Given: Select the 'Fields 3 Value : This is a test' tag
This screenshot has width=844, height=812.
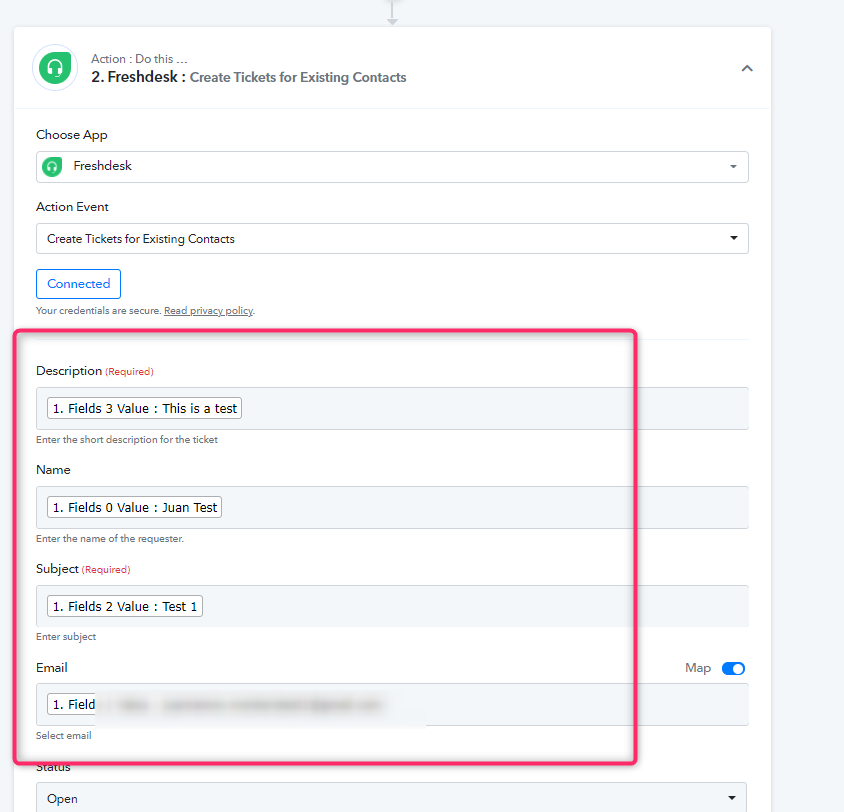Looking at the screenshot, I should [x=144, y=408].
